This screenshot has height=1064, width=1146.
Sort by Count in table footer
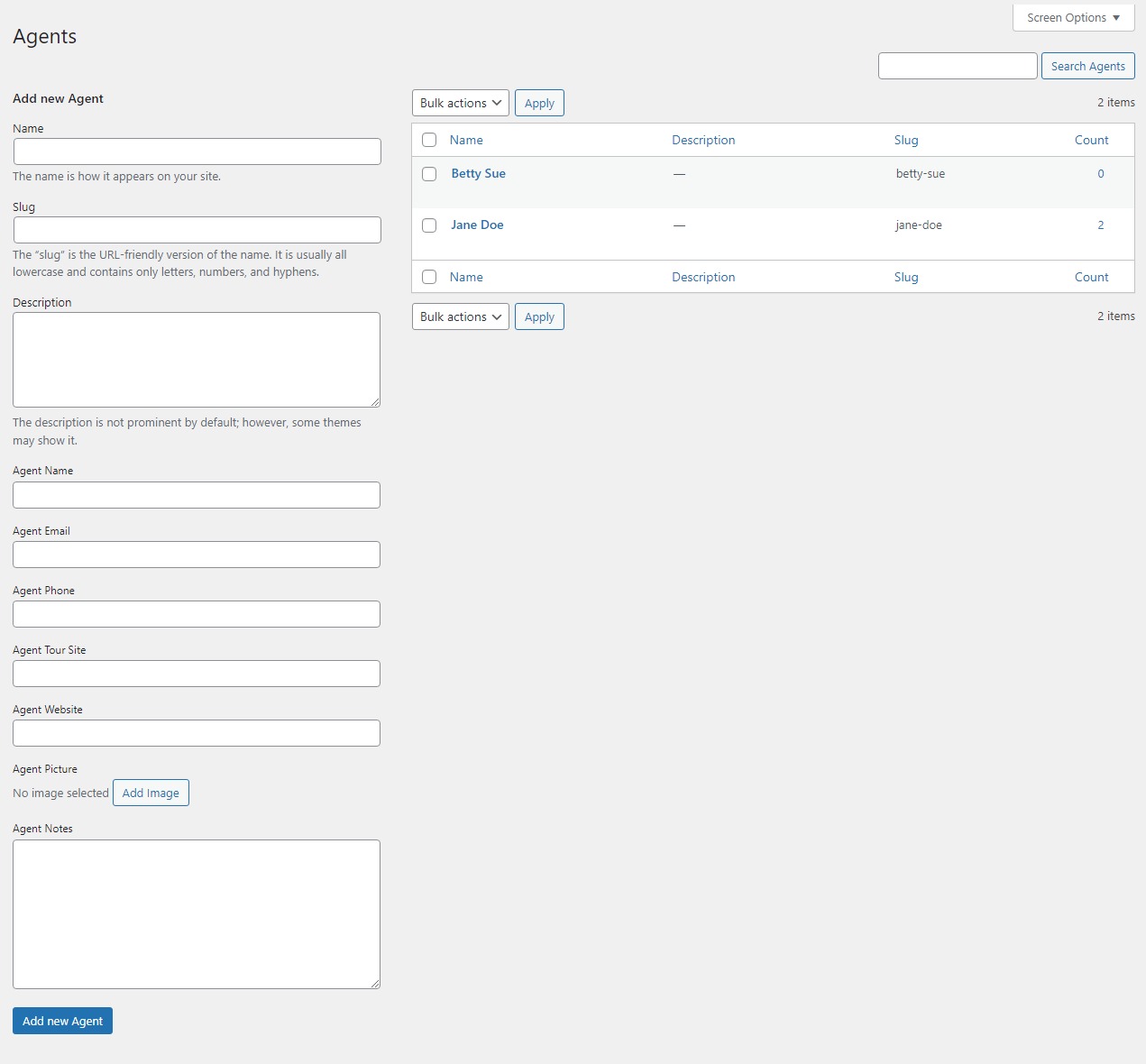tap(1091, 277)
